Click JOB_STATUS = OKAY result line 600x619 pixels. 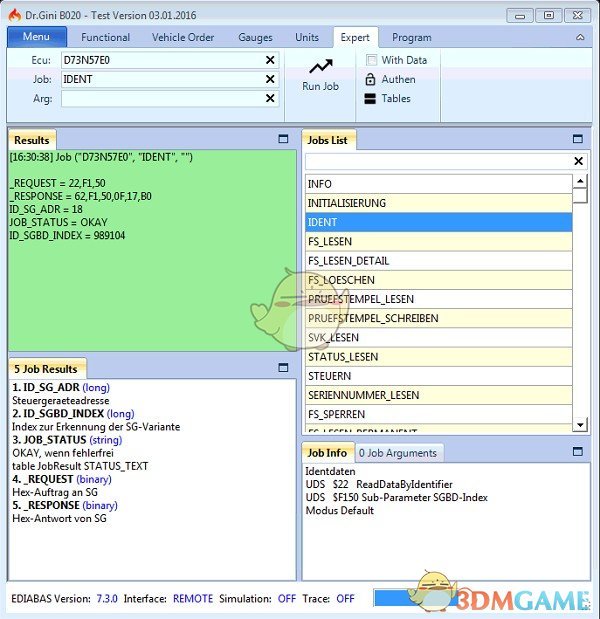pyautogui.click(x=58, y=222)
